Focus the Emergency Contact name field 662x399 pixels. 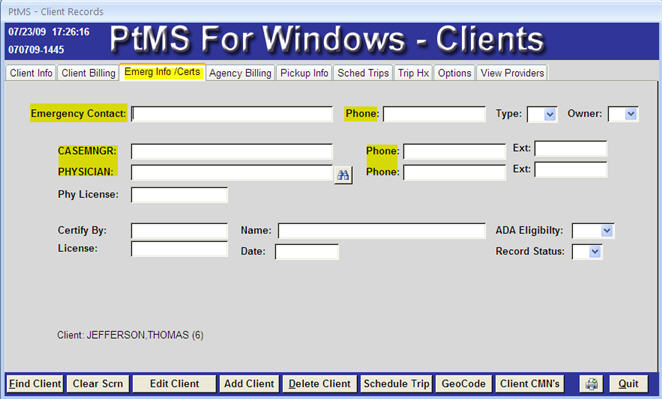(x=232, y=114)
